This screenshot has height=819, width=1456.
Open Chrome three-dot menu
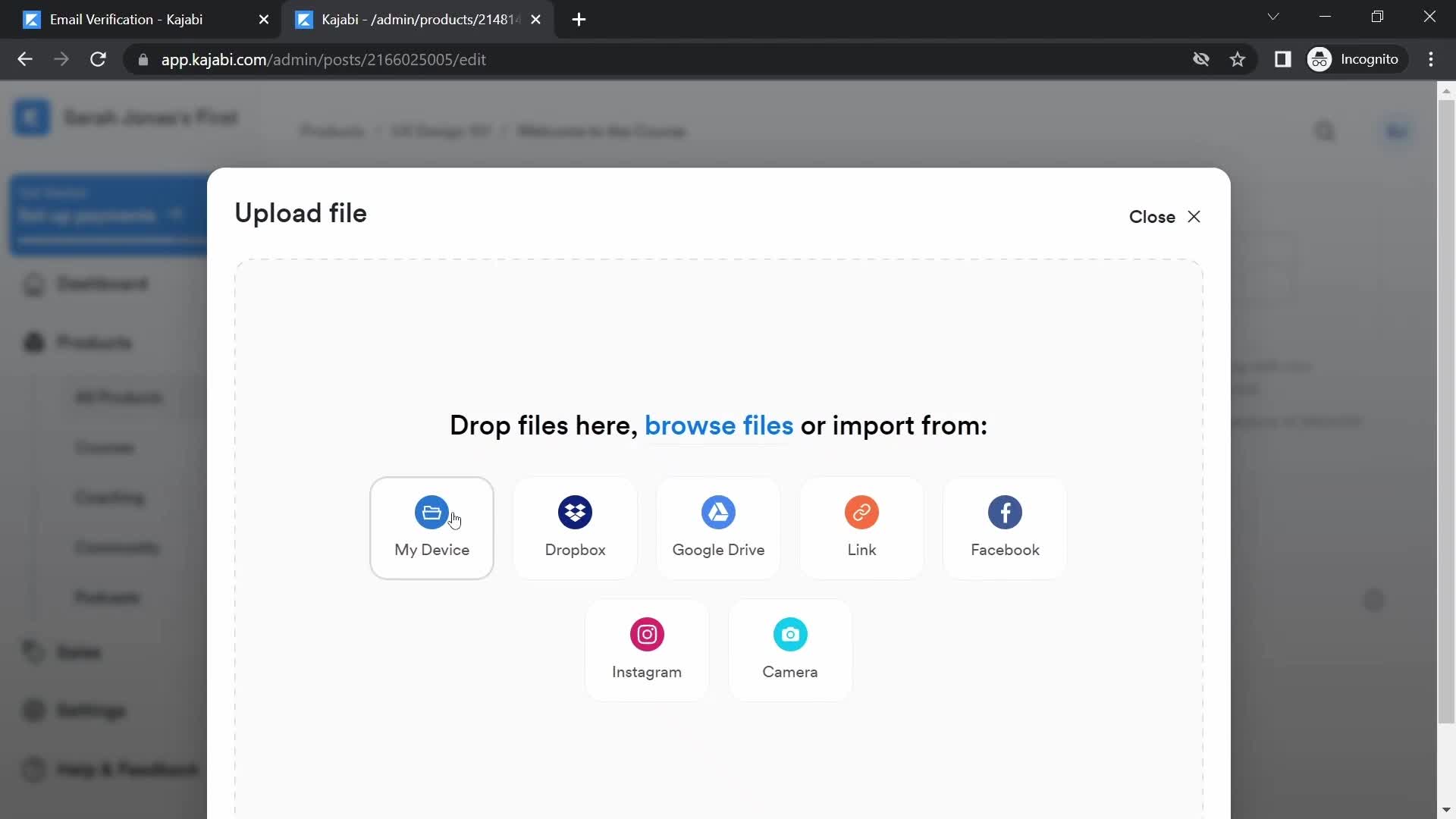(1431, 59)
